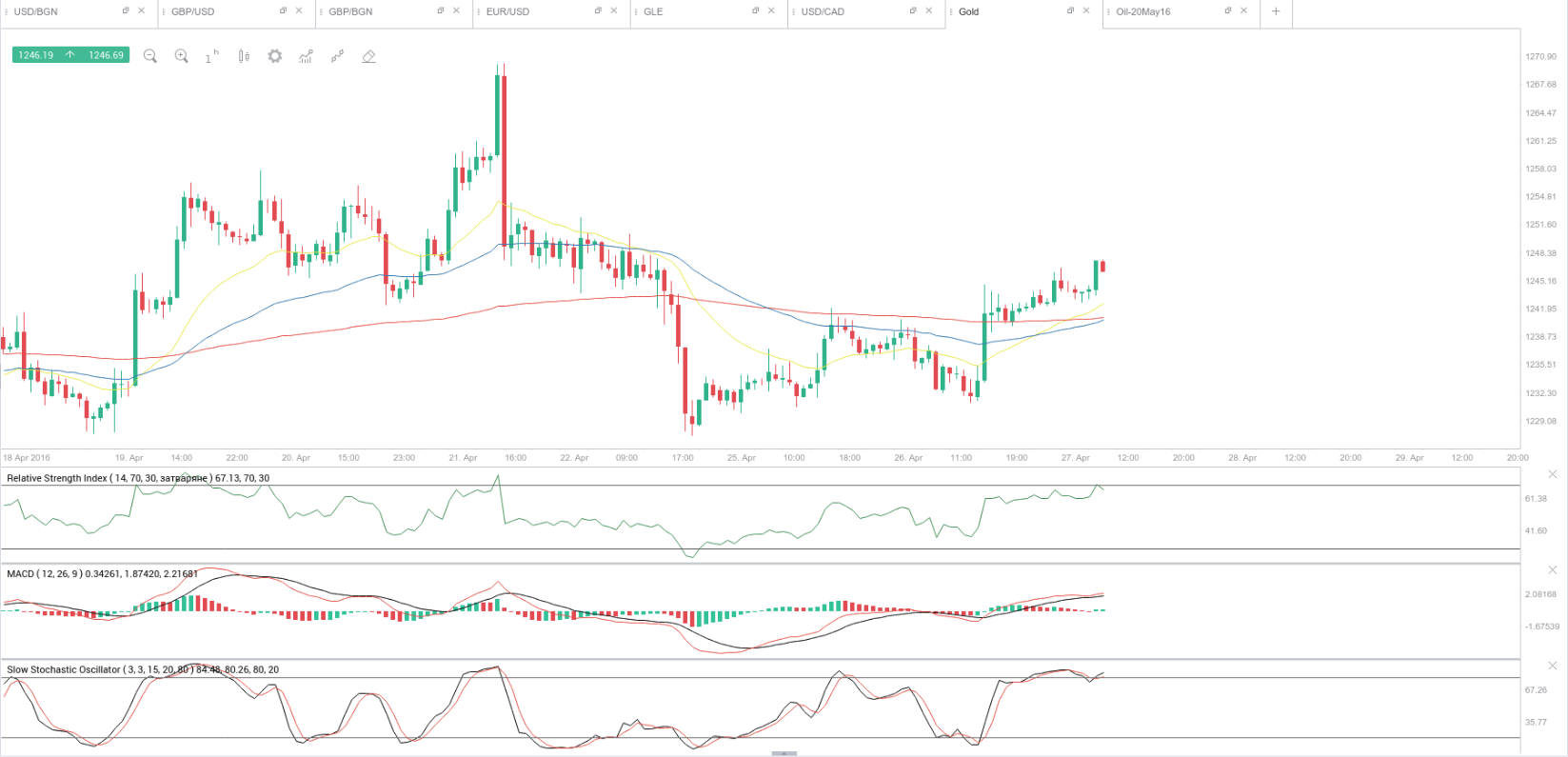Image resolution: width=1568 pixels, height=757 pixels.
Task: Click the green 1246.19 / 1246.69 price button
Action: coord(70,55)
